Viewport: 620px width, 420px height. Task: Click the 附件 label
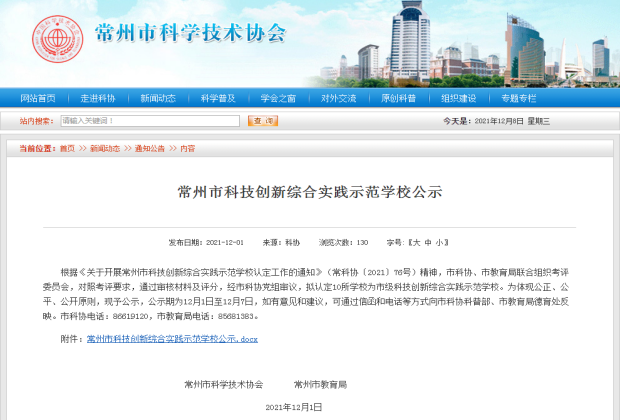tap(72, 339)
